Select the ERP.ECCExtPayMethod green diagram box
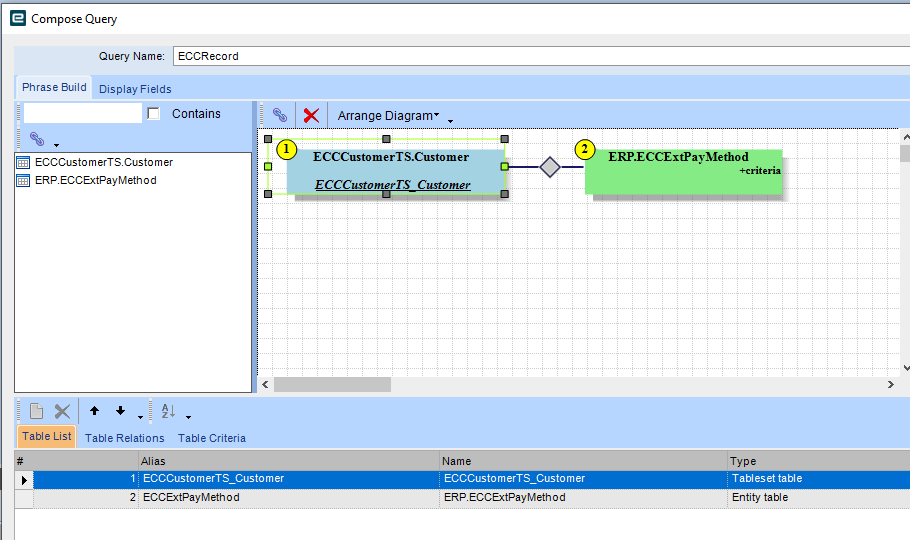Image resolution: width=910 pixels, height=540 pixels. (683, 172)
